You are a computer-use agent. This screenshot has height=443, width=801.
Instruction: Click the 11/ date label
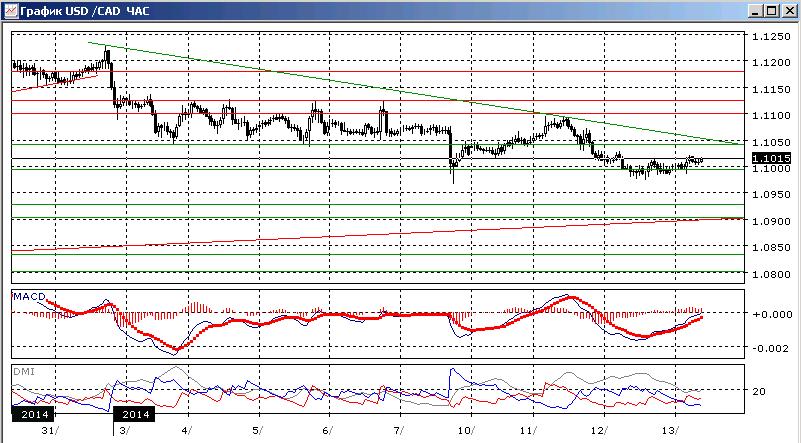tap(531, 430)
